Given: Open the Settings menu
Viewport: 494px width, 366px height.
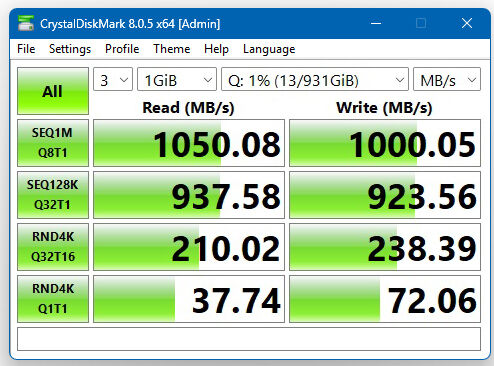Looking at the screenshot, I should click(x=70, y=49).
